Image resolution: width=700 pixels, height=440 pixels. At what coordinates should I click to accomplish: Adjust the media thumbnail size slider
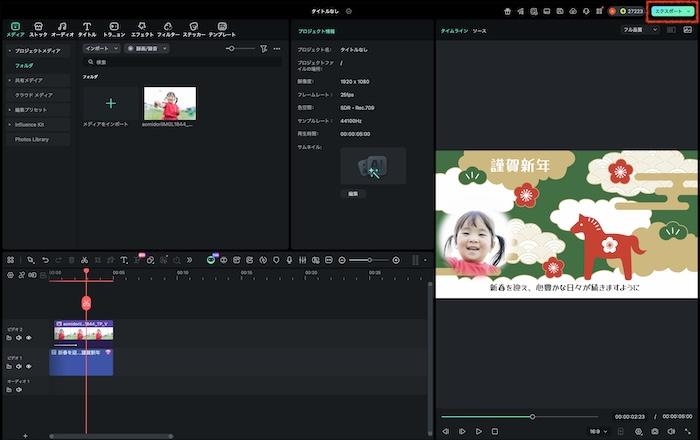point(240,48)
